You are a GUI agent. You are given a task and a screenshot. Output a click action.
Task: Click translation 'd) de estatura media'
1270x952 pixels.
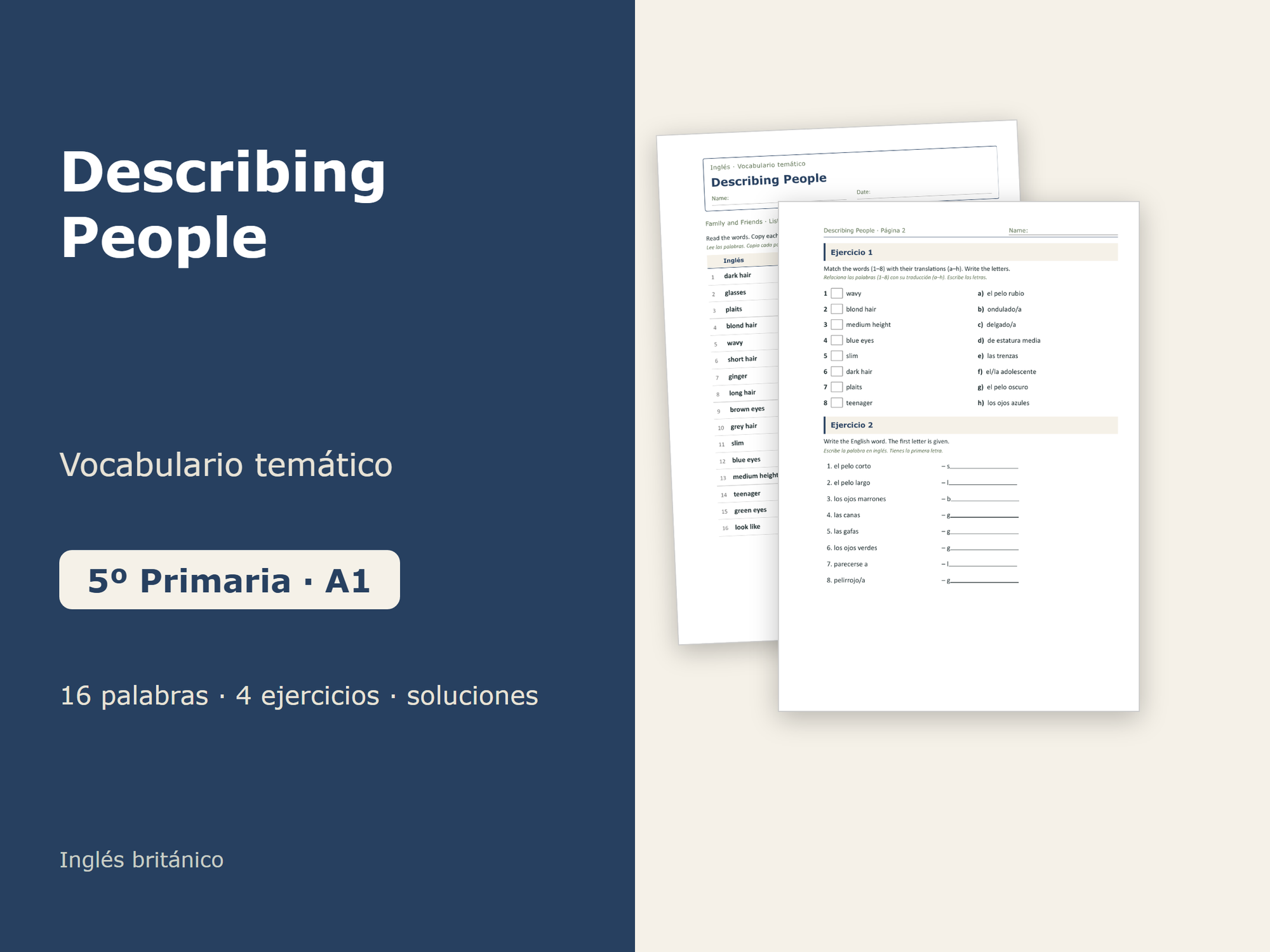pyautogui.click(x=1009, y=340)
